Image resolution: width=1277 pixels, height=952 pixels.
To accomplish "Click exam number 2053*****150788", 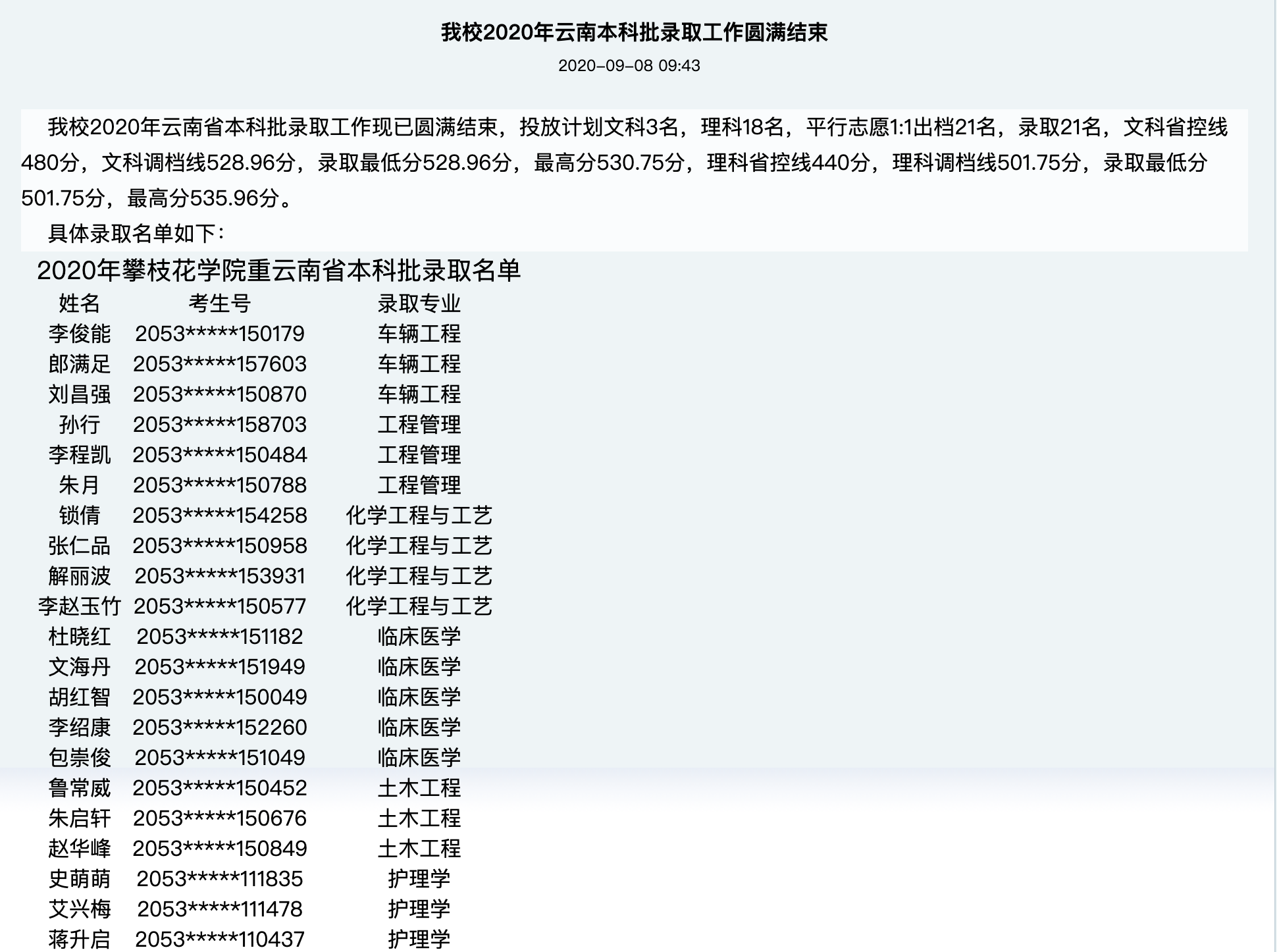I will click(220, 485).
